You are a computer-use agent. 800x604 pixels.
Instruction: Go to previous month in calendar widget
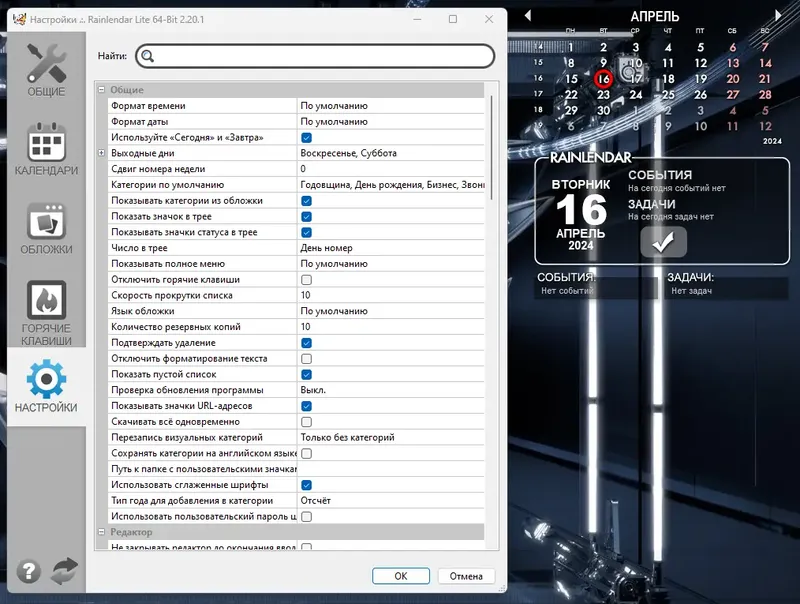(528, 16)
